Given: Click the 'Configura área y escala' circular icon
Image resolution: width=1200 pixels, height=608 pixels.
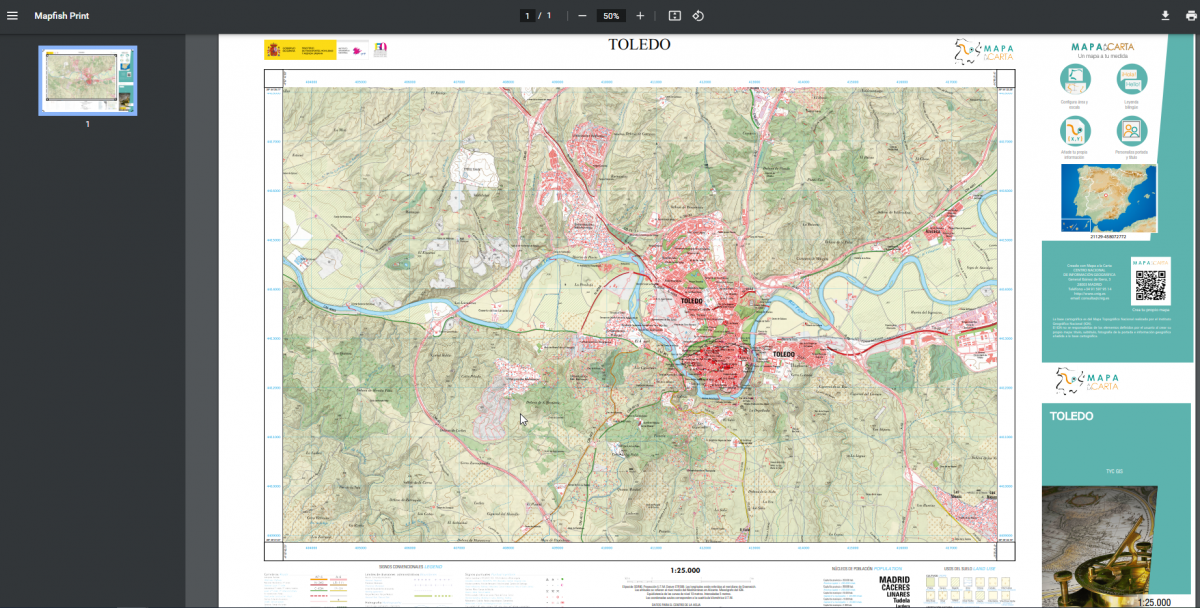Looking at the screenshot, I should pos(1074,79).
